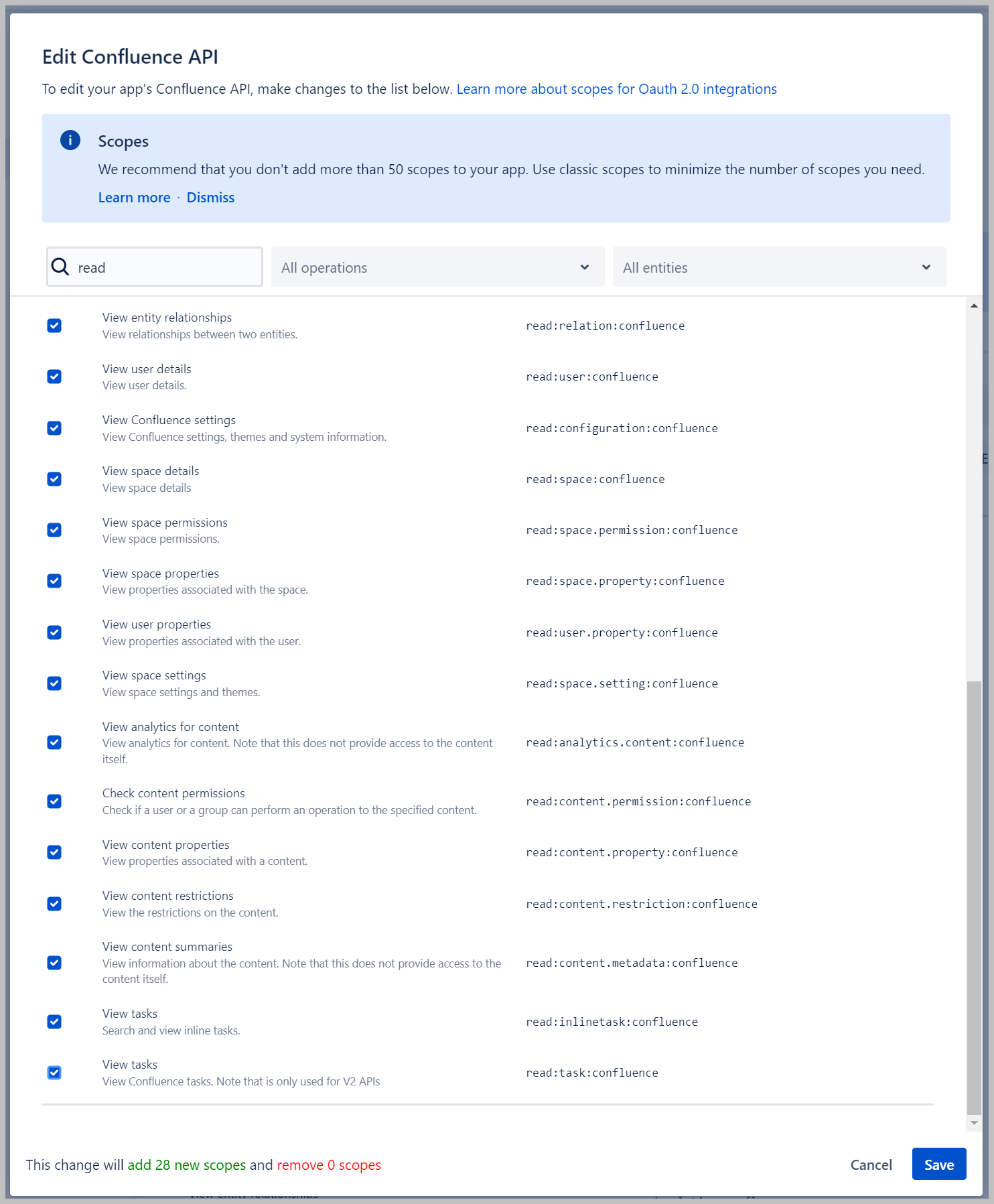
Task: Click the Cancel button
Action: tap(871, 1164)
